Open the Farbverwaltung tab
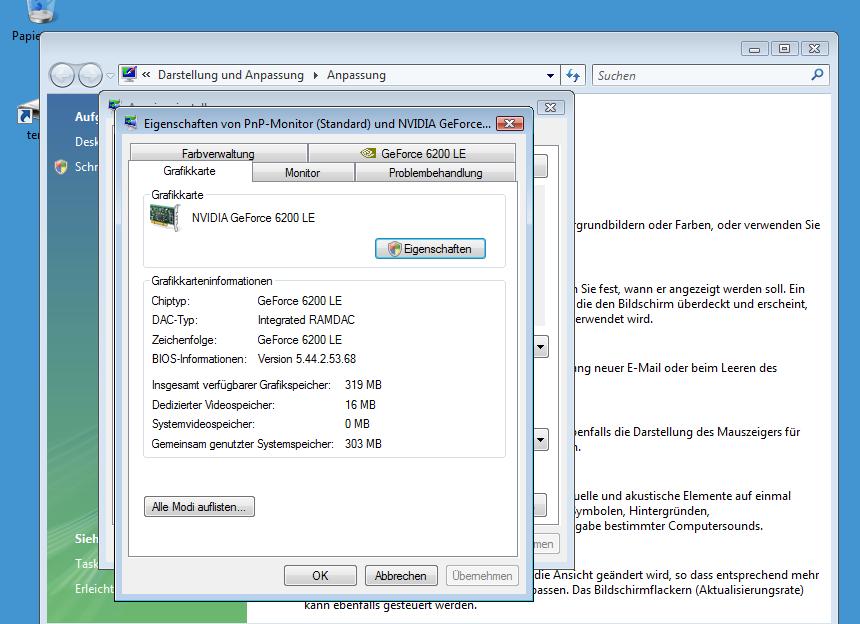The height and width of the screenshot is (624, 860). pos(218,153)
